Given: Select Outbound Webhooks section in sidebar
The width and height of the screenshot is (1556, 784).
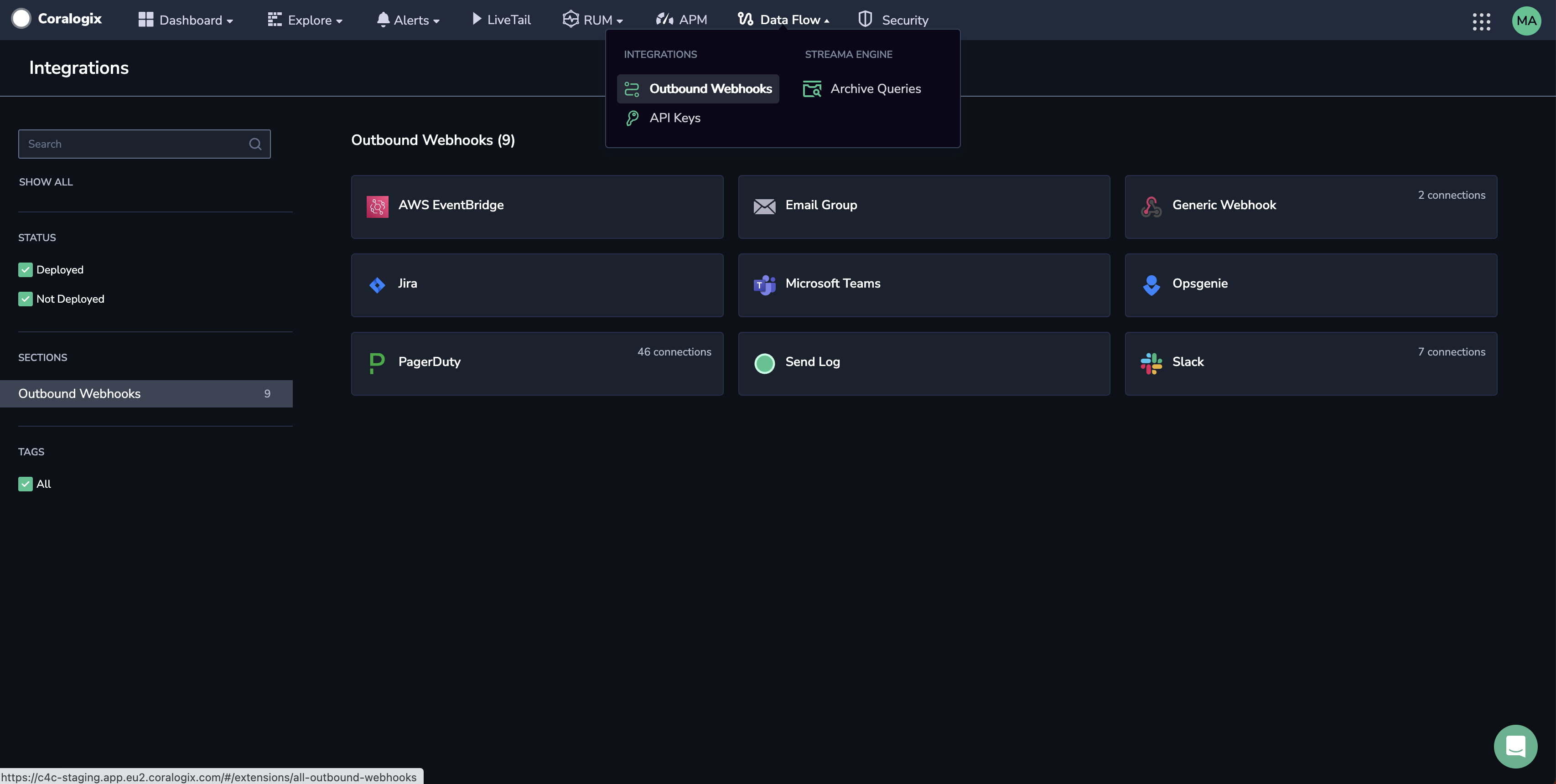Looking at the screenshot, I should tap(146, 393).
